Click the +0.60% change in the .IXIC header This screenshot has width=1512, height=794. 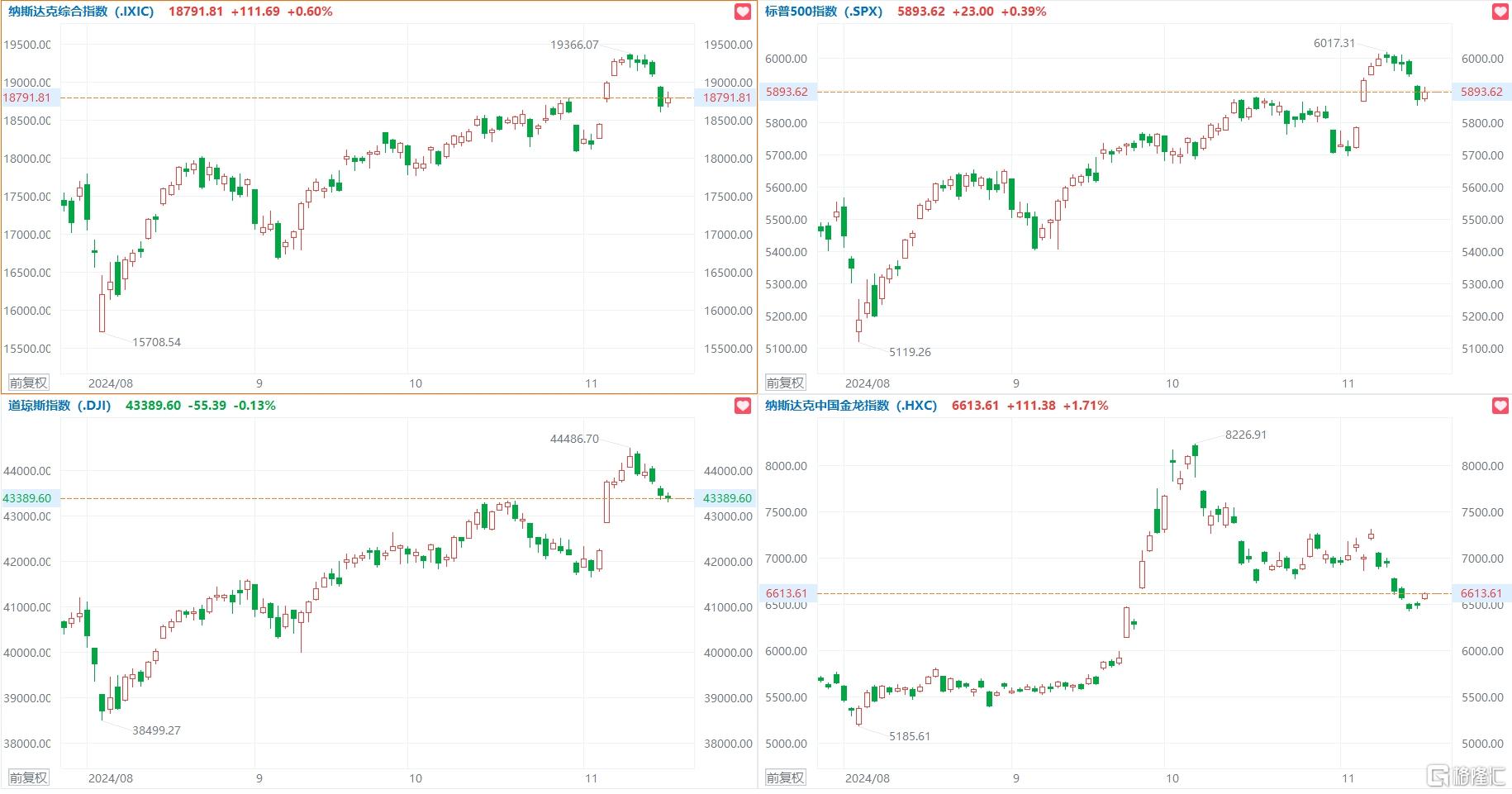[310, 12]
